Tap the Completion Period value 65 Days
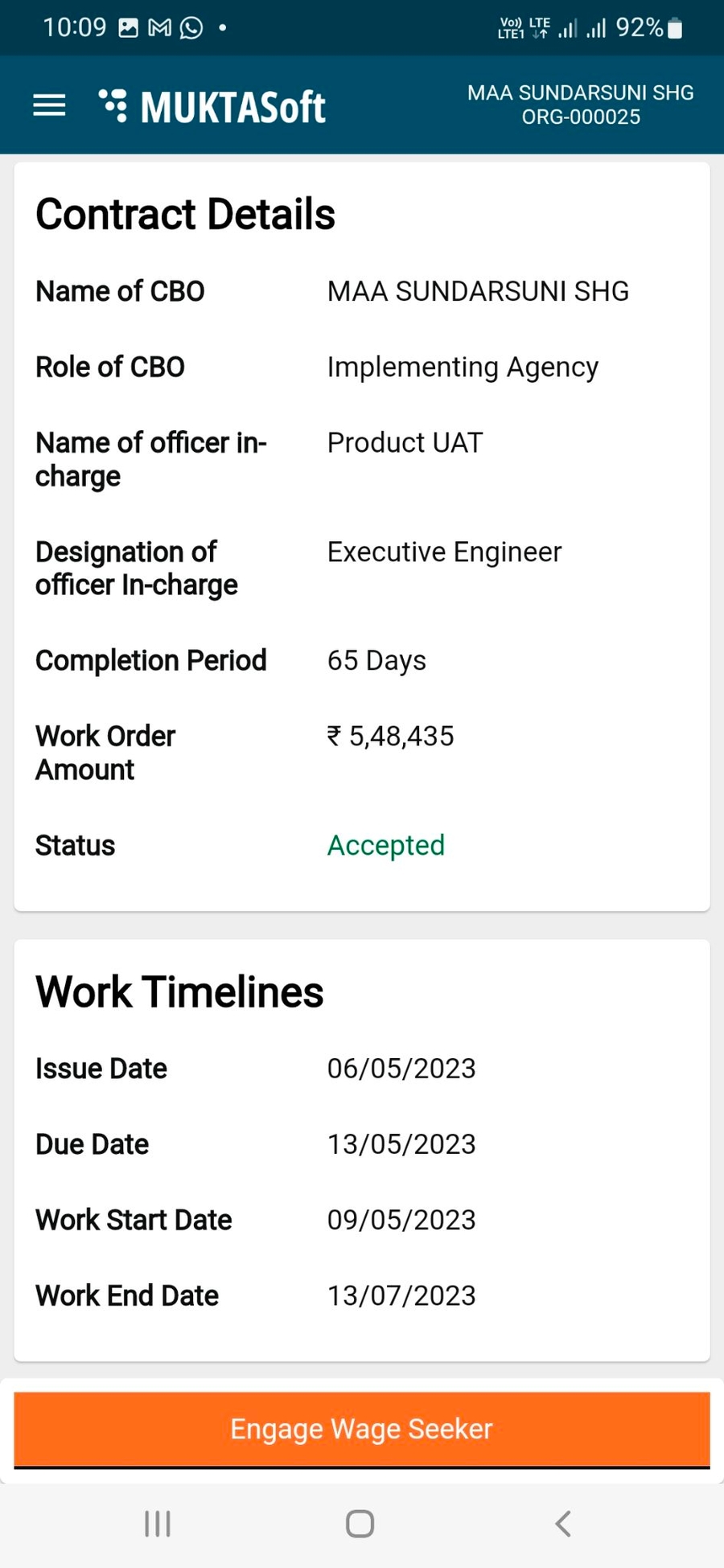 click(x=376, y=660)
